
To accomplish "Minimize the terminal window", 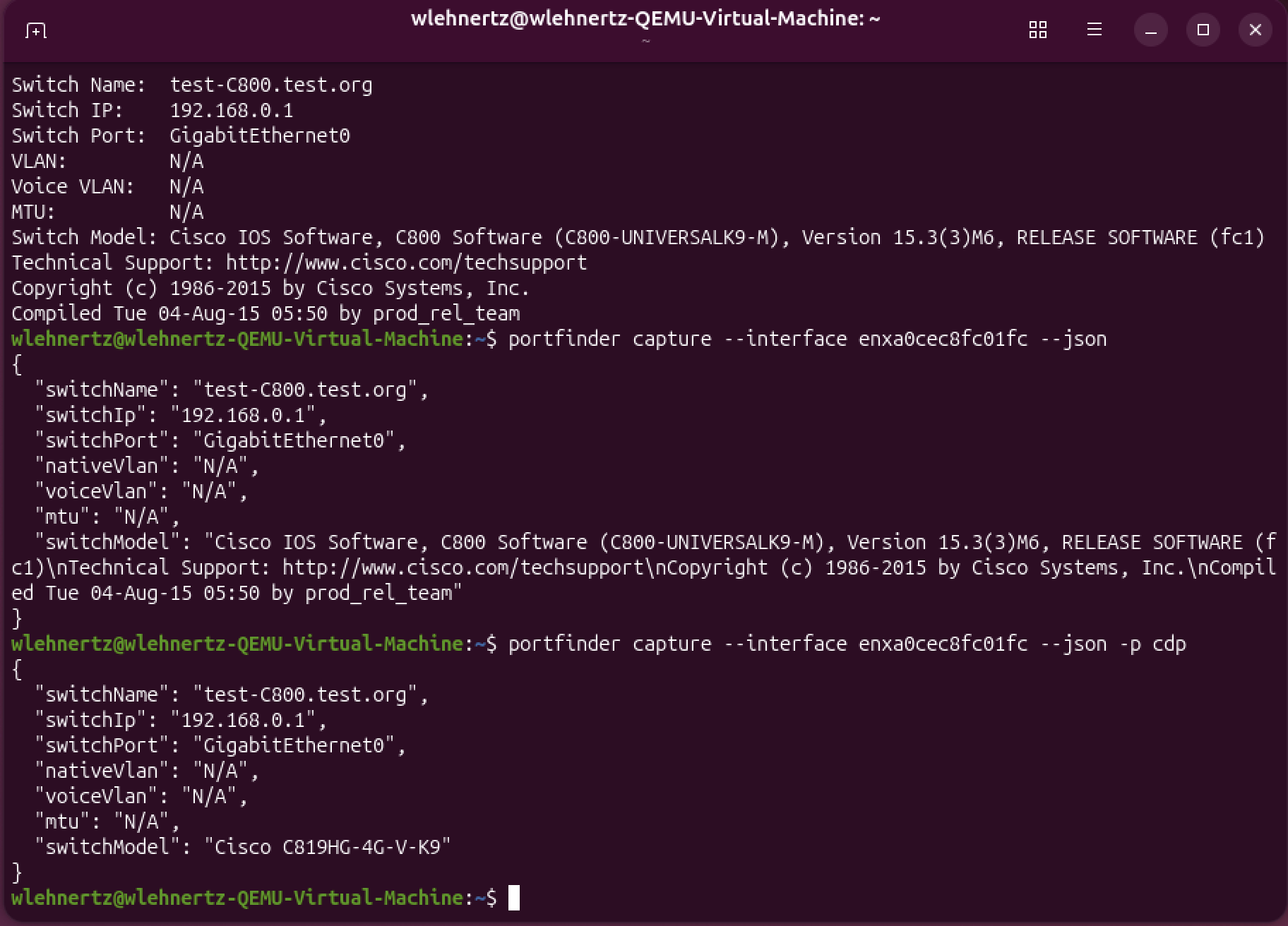I will 1150,30.
